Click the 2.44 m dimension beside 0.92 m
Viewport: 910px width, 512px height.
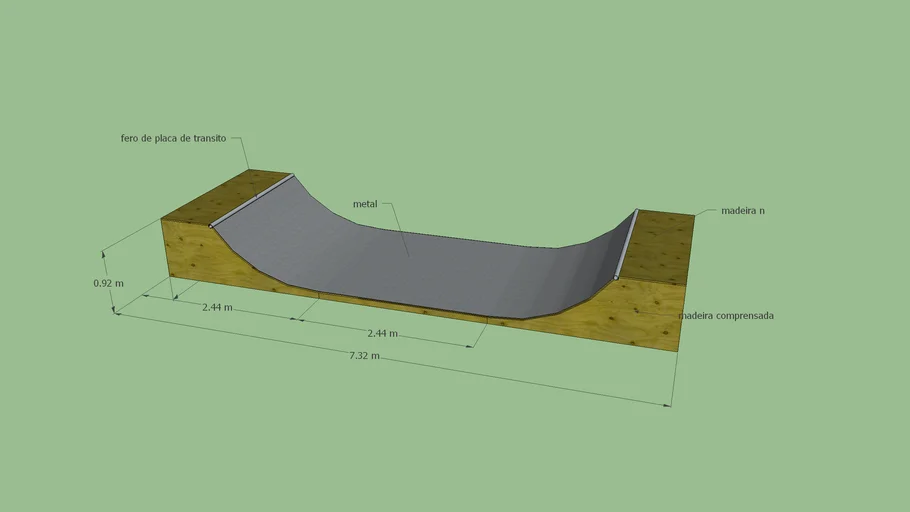click(x=217, y=307)
